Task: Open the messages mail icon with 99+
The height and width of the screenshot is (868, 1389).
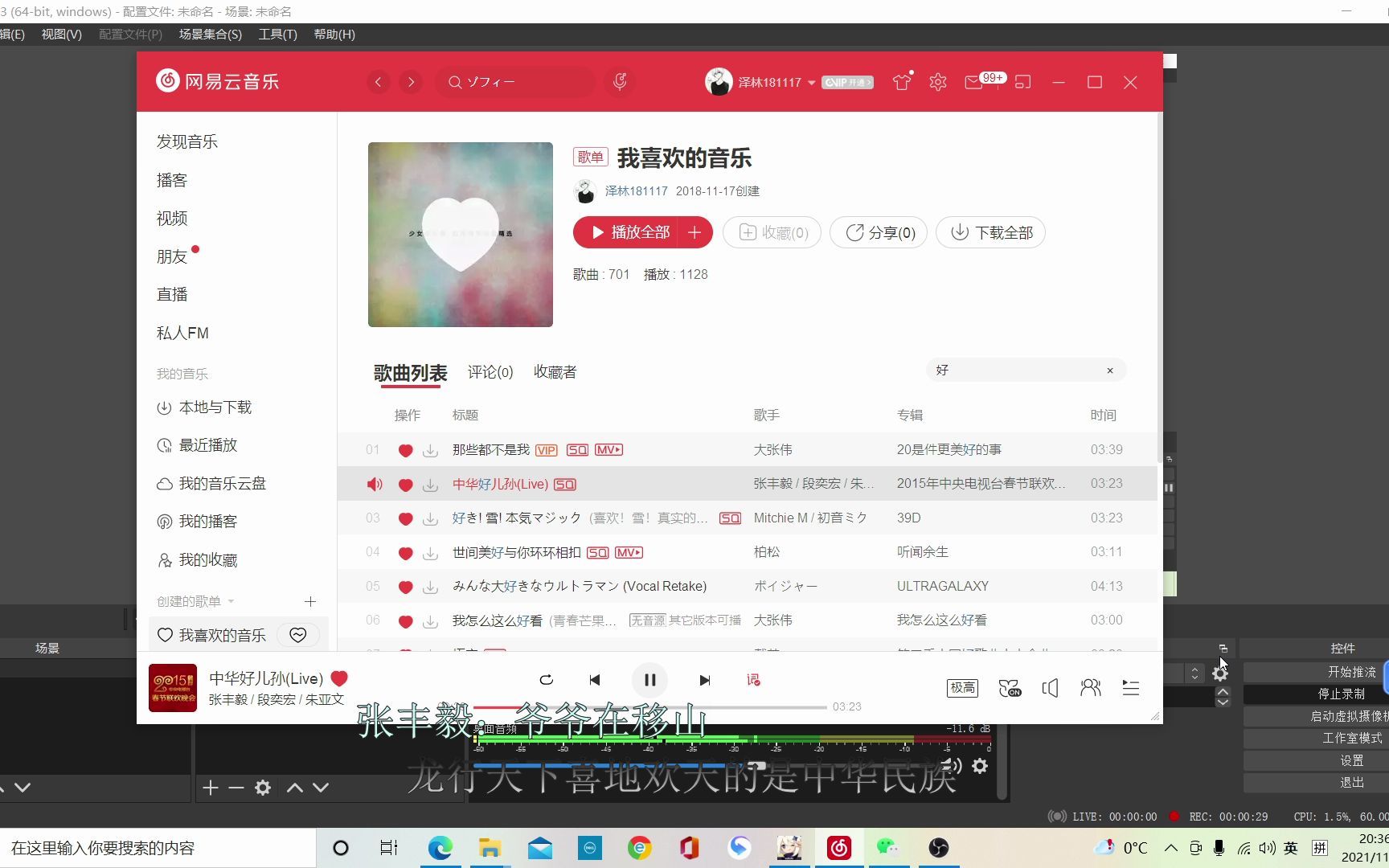Action: click(x=973, y=82)
